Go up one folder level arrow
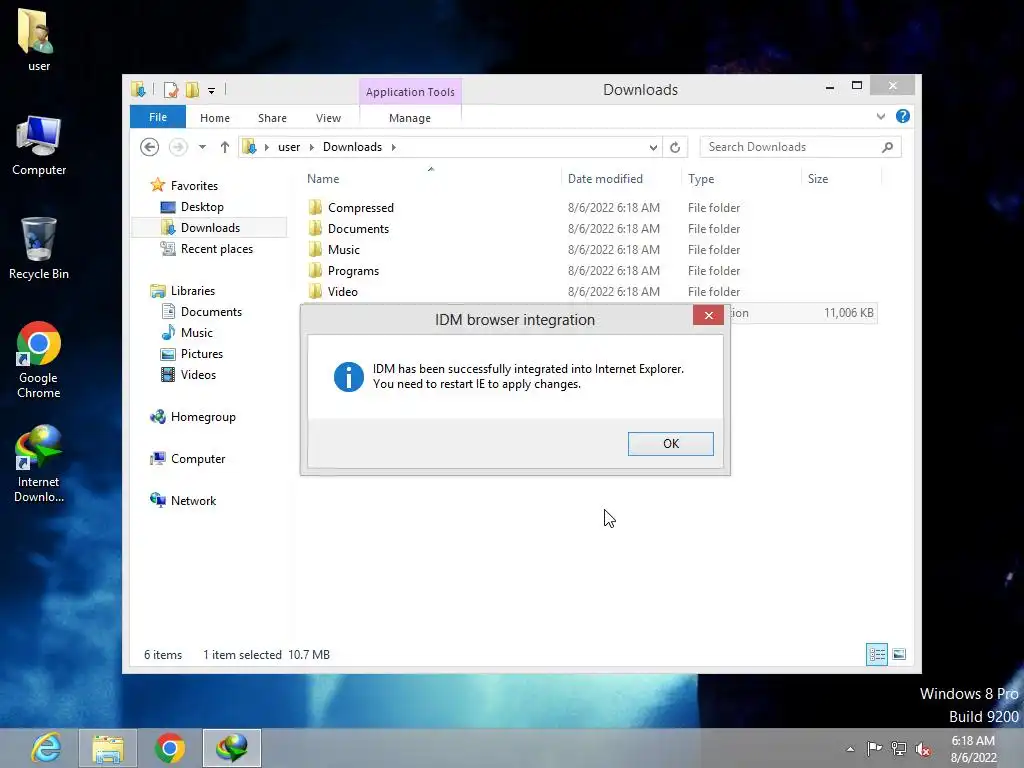Image resolution: width=1024 pixels, height=768 pixels. (225, 147)
